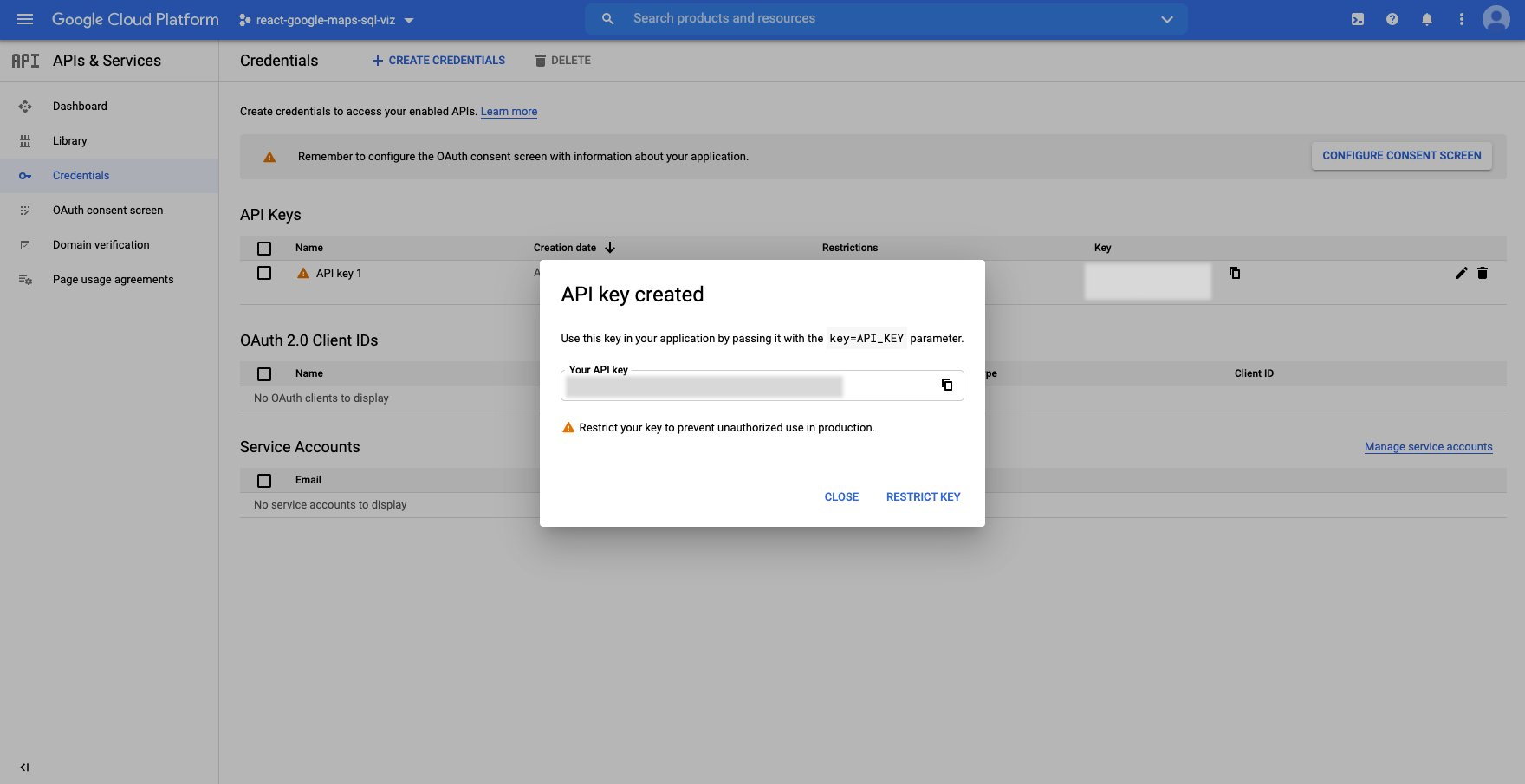Open the notifications bell
The width and height of the screenshot is (1525, 784).
[x=1427, y=19]
